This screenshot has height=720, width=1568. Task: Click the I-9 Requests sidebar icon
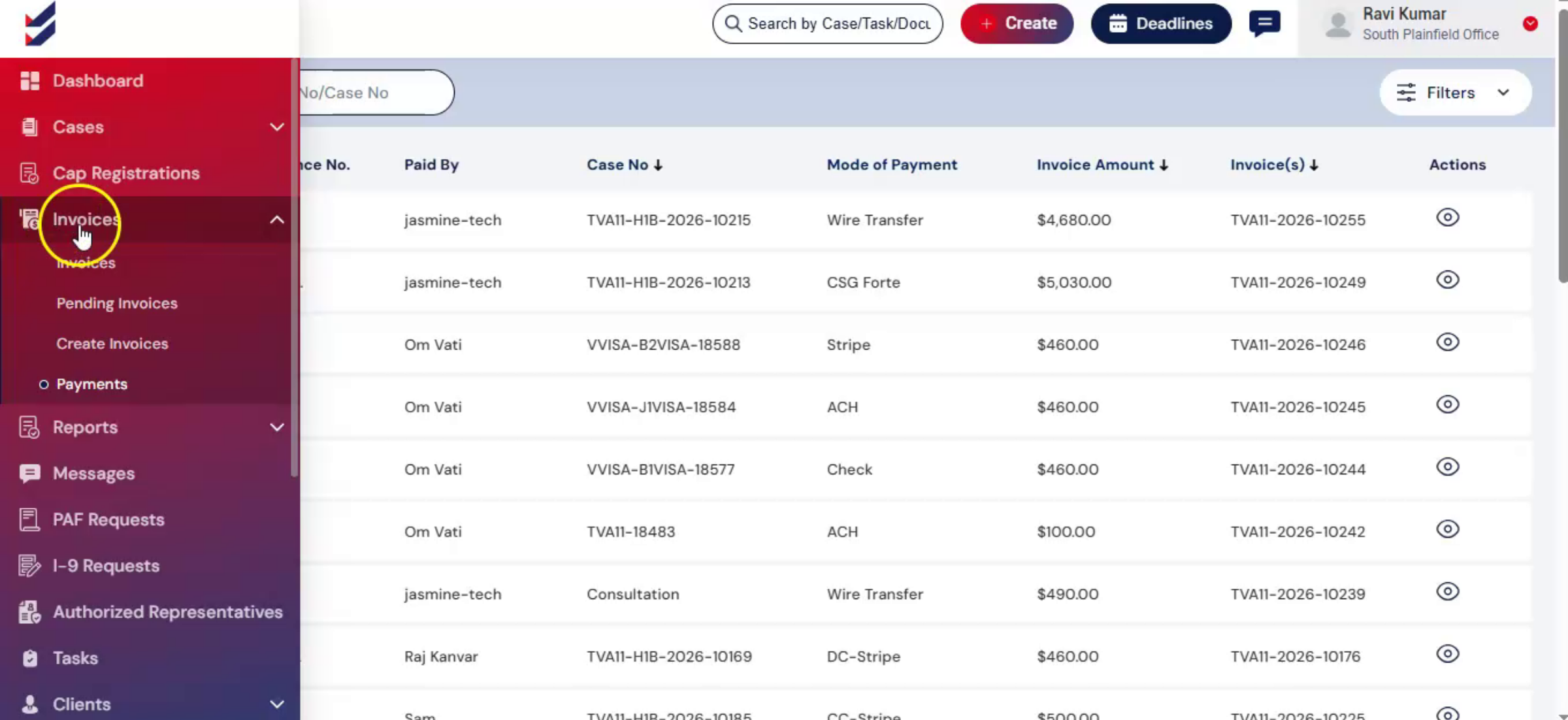click(29, 566)
